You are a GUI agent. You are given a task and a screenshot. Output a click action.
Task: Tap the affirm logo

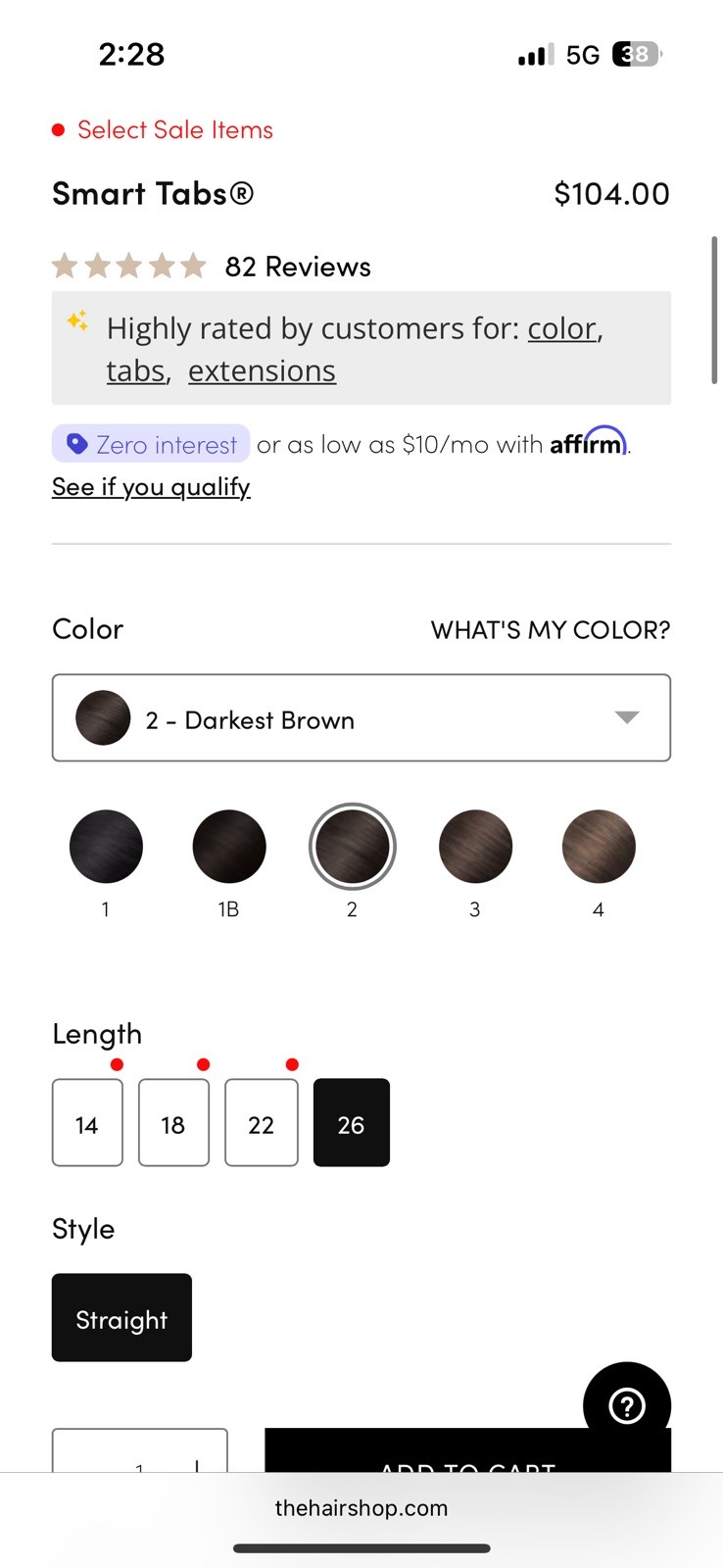588,442
